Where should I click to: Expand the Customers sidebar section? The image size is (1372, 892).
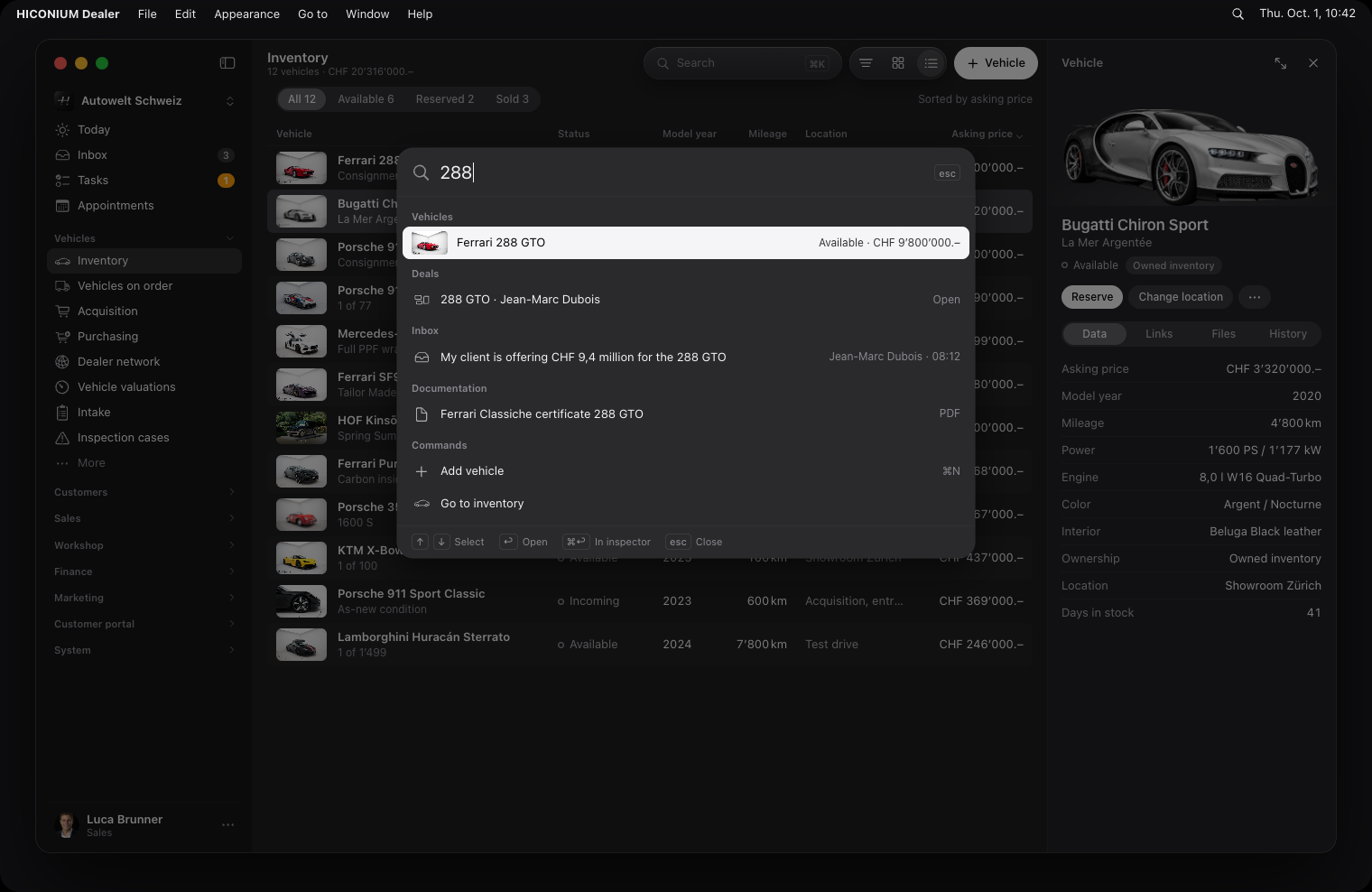tap(144, 493)
